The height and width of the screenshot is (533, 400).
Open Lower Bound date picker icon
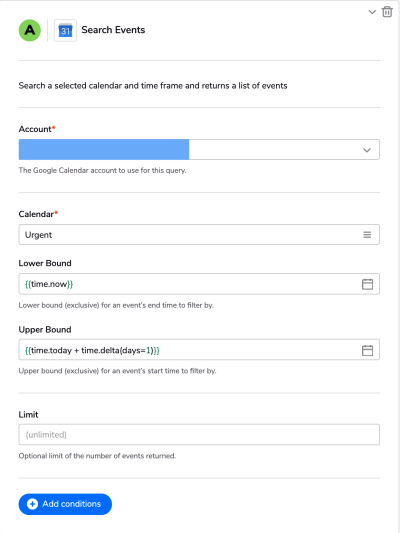tap(367, 284)
